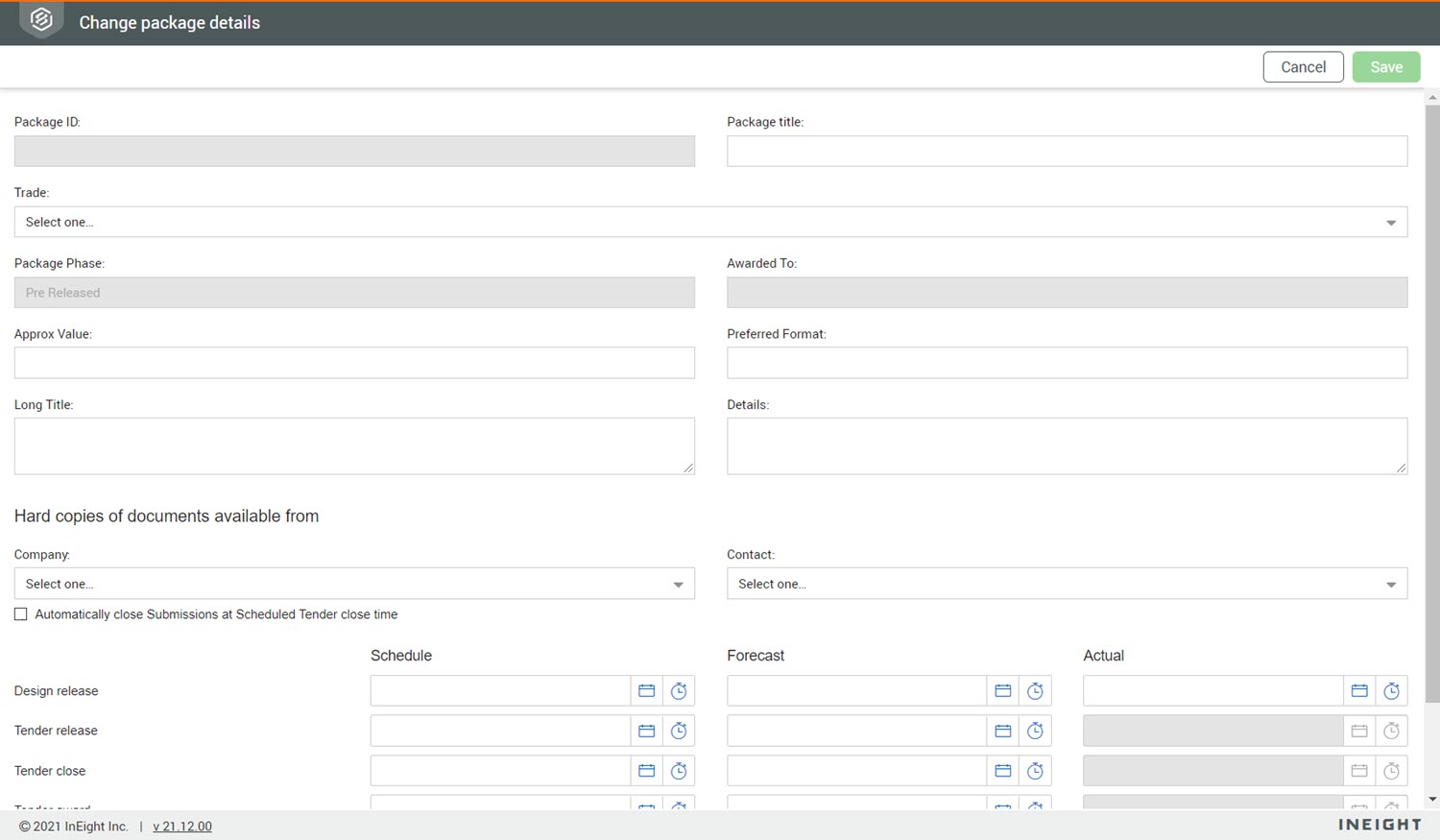Open calendar picker for Tender release Forecast

1002,732
